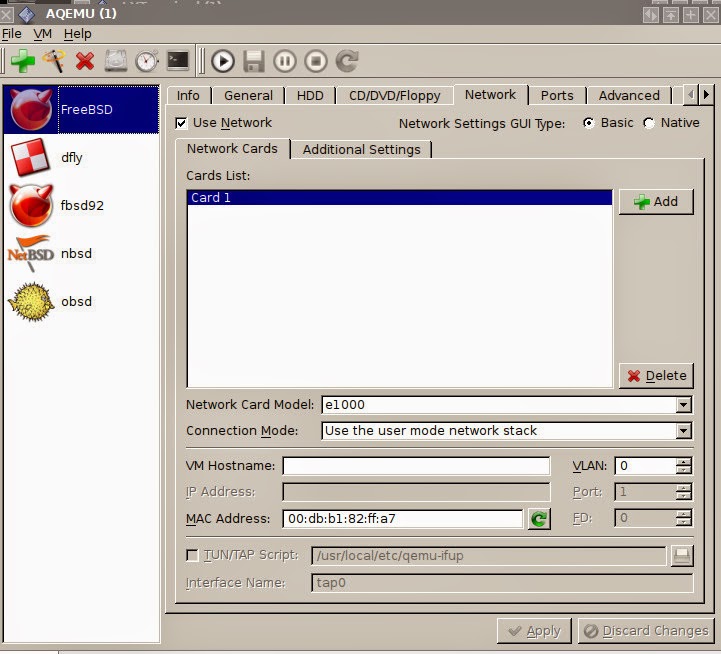
Task: Click the VLAN number field
Action: 646,466
